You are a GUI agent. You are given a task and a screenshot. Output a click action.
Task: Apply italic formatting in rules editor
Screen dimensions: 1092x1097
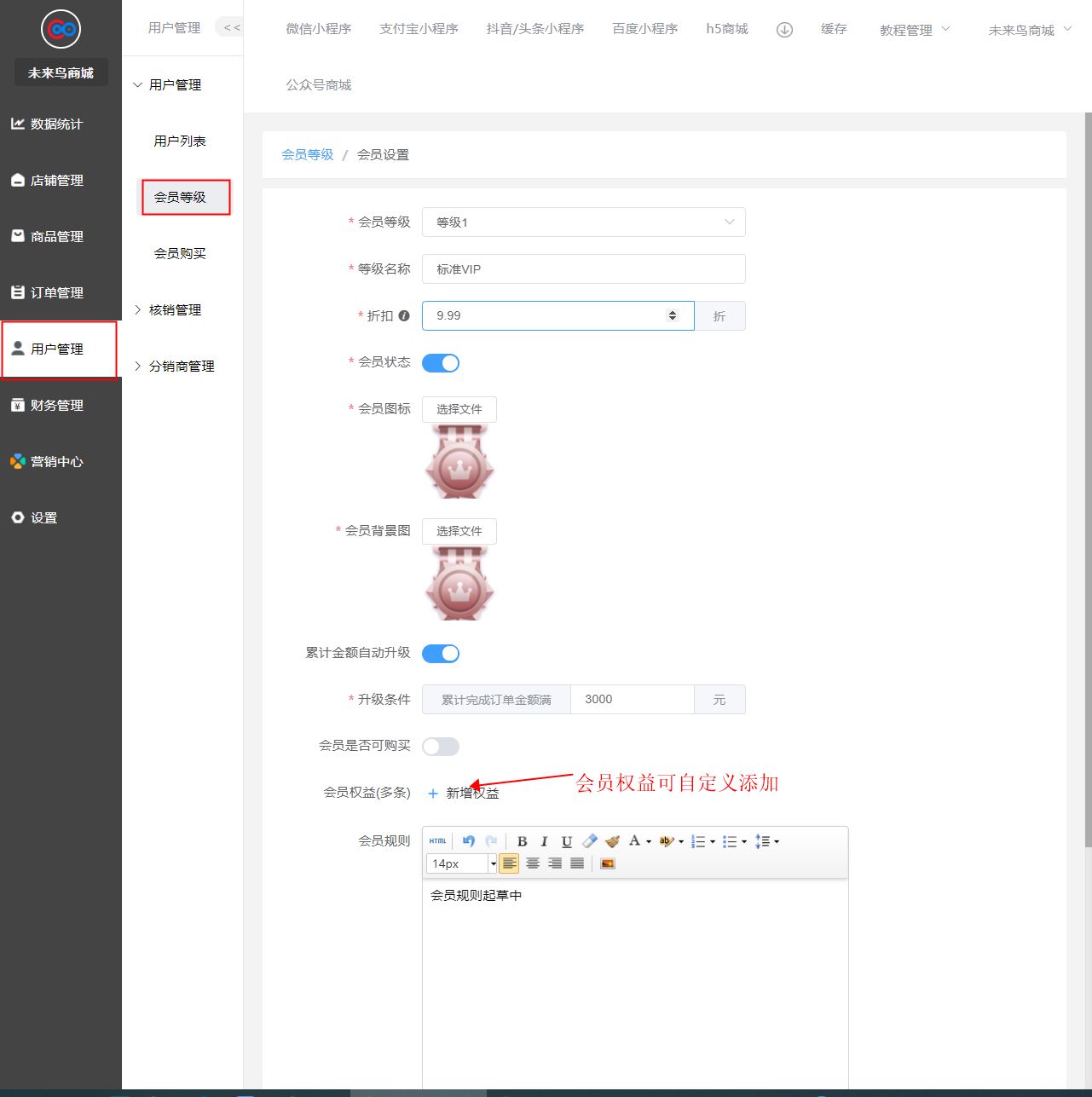click(x=544, y=841)
